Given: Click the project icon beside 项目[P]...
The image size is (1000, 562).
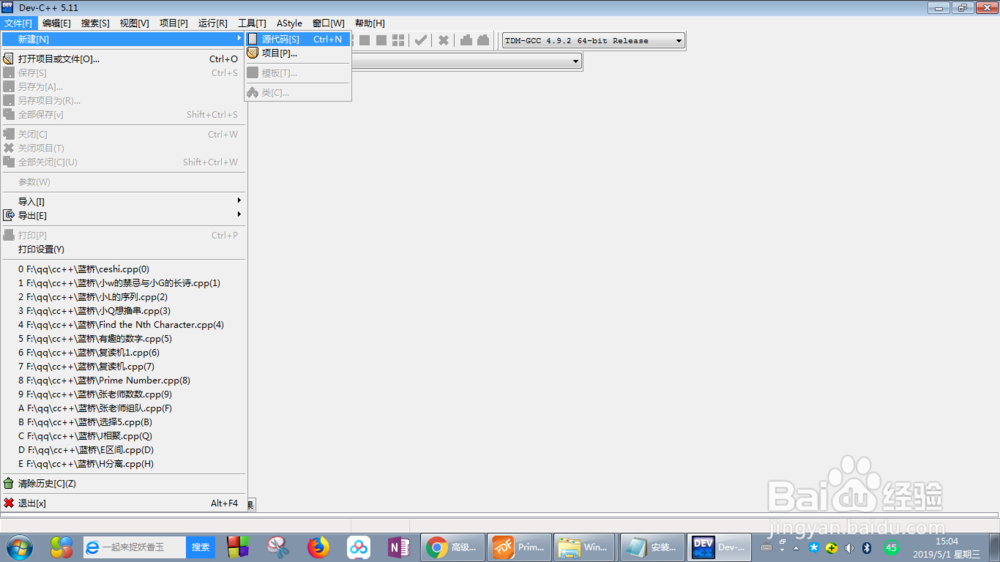Looking at the screenshot, I should tap(253, 53).
